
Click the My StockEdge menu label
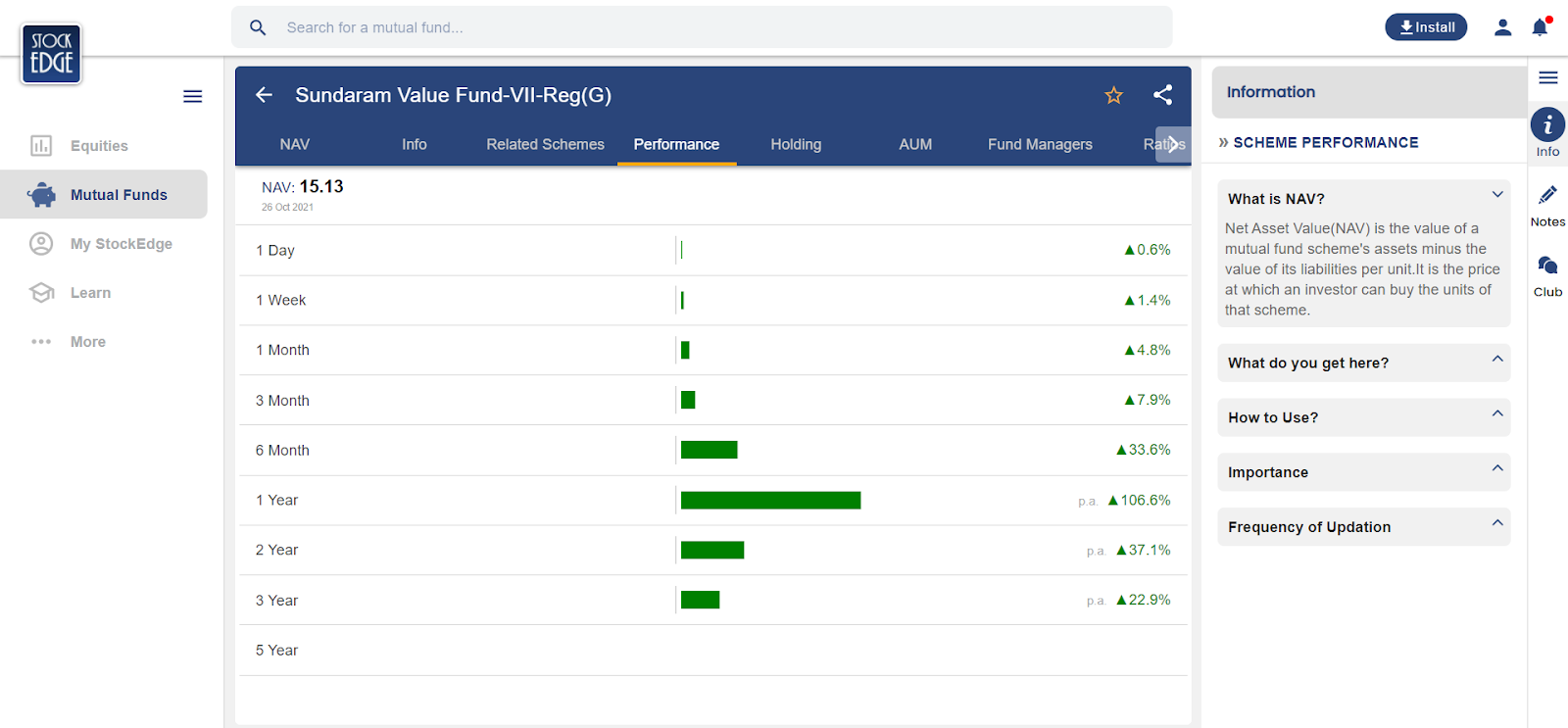[122, 244]
